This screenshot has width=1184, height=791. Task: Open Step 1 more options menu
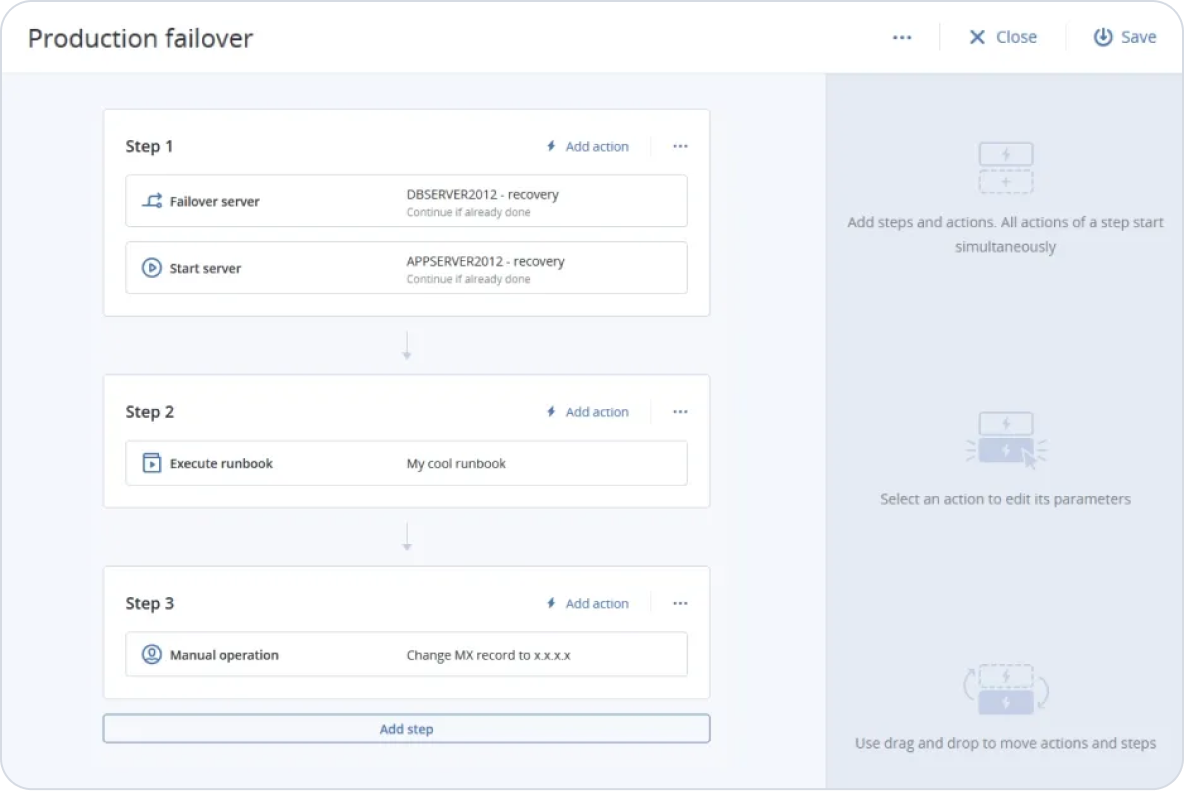pyautogui.click(x=680, y=146)
